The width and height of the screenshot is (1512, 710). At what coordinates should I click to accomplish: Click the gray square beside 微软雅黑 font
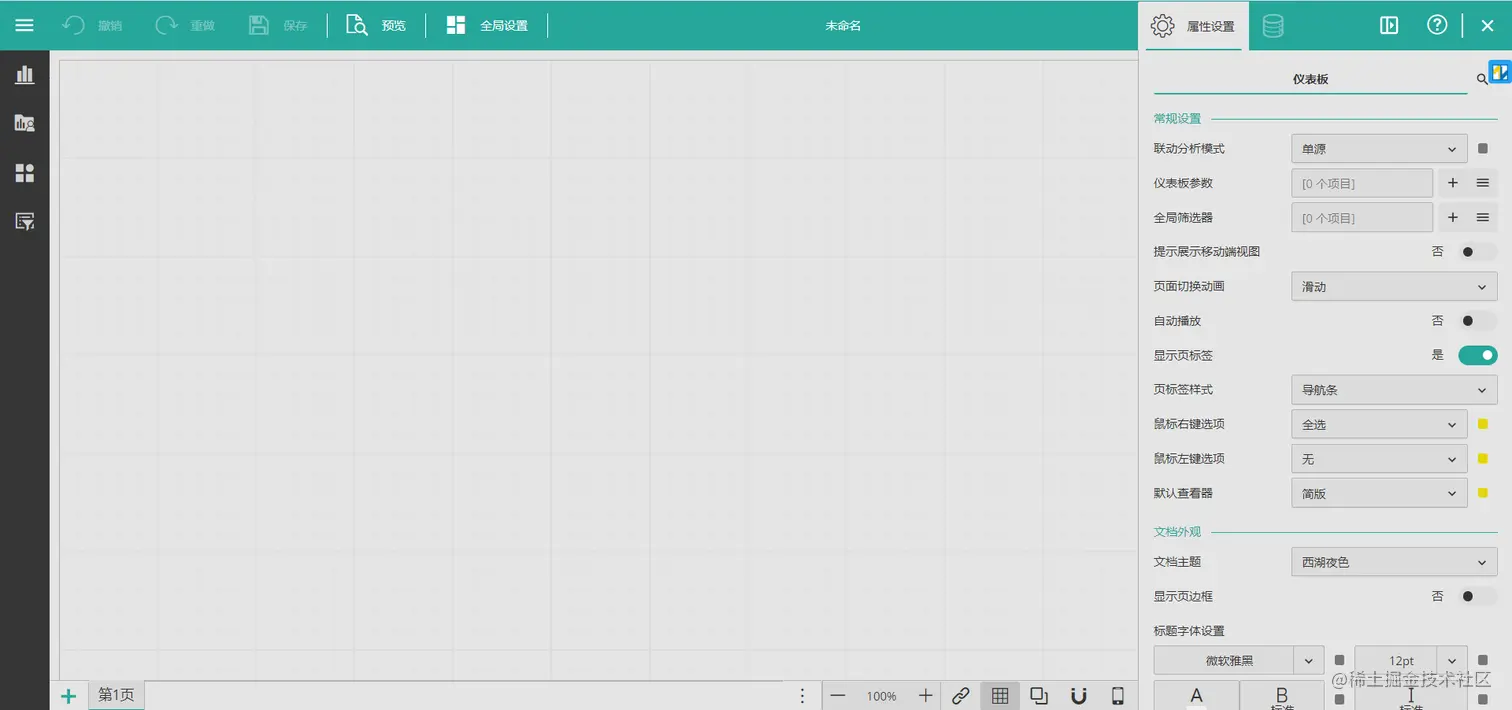click(x=1340, y=660)
